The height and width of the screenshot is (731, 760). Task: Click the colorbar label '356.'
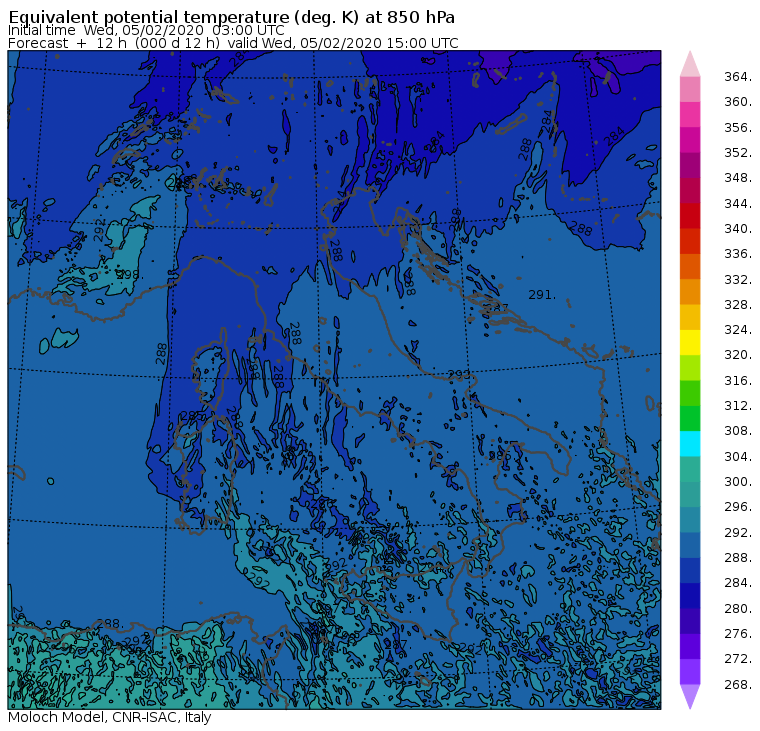[x=738, y=127]
